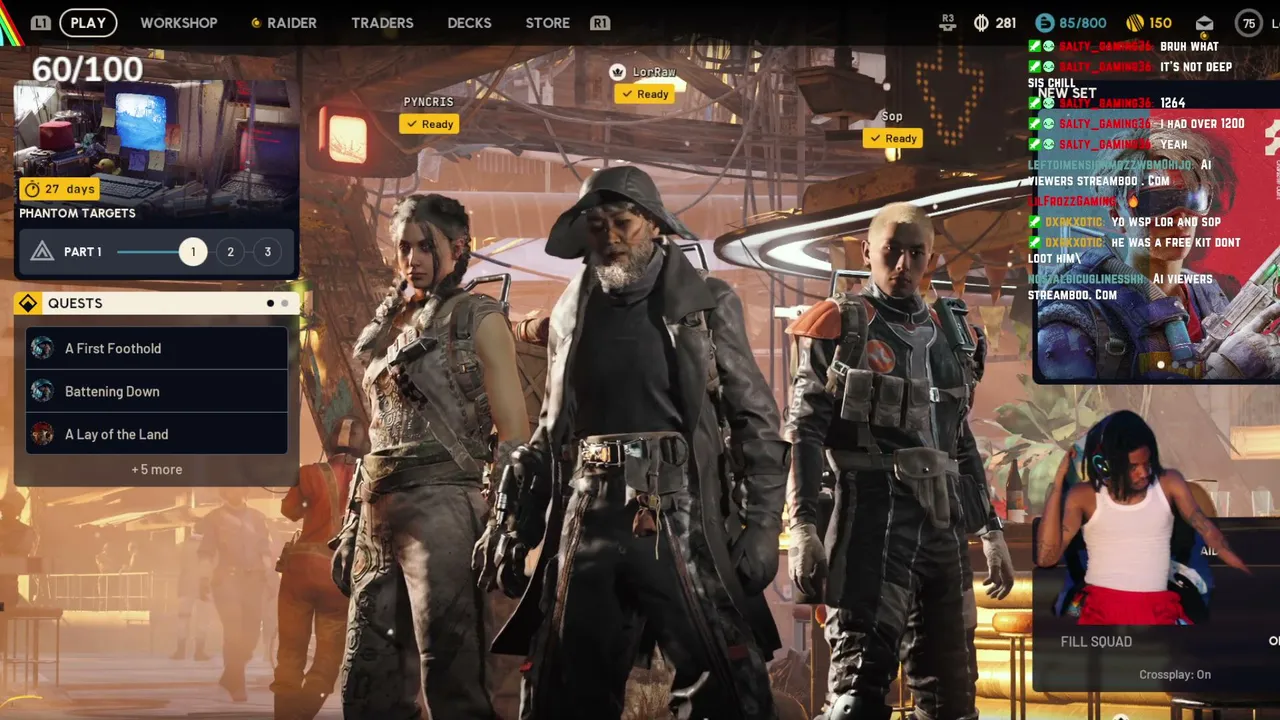Screen dimensions: 1280x720
Task: Click the 1264 chat message
Action: pos(1172,103)
